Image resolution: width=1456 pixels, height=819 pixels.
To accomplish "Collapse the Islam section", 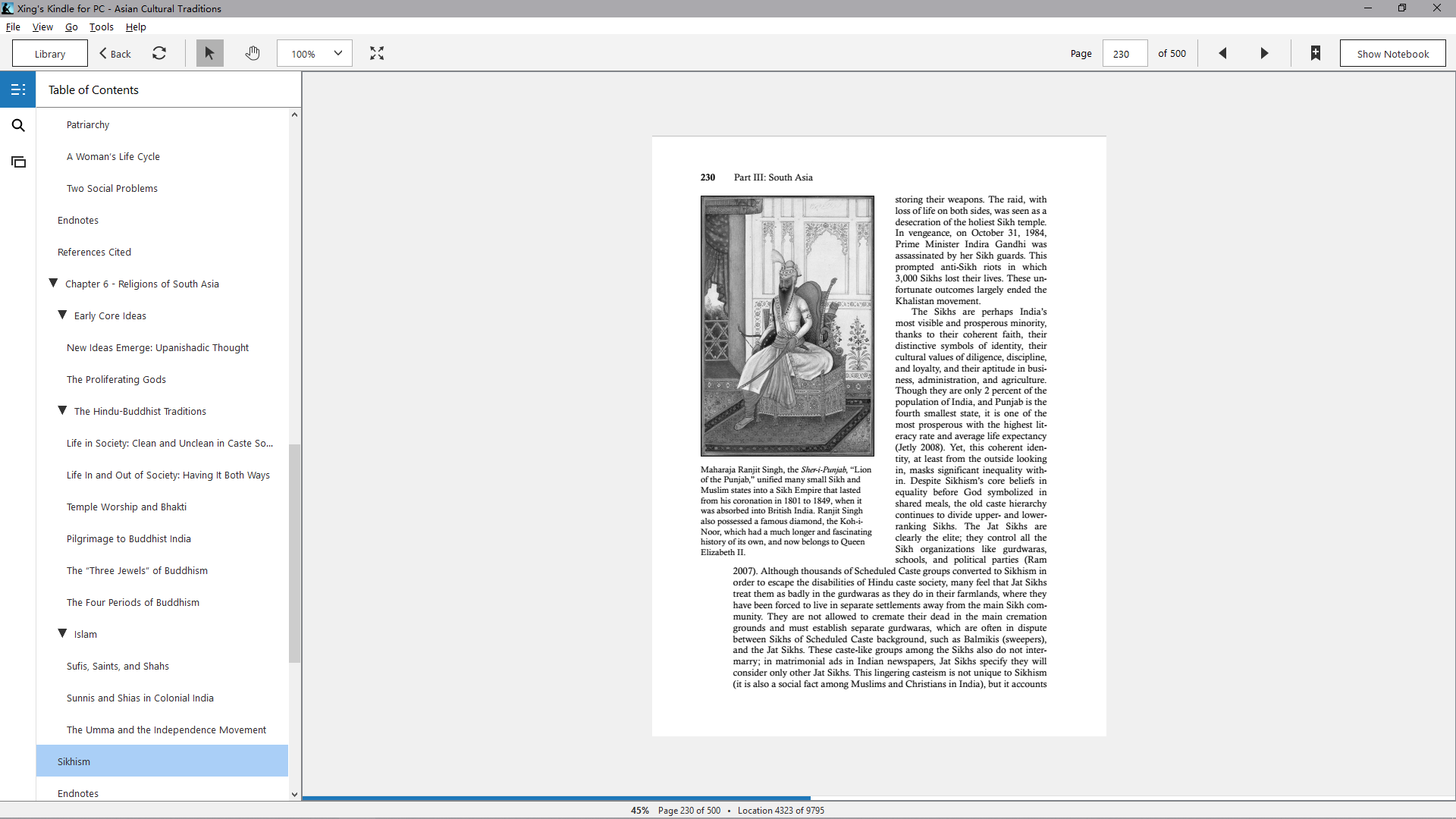I will click(x=62, y=633).
